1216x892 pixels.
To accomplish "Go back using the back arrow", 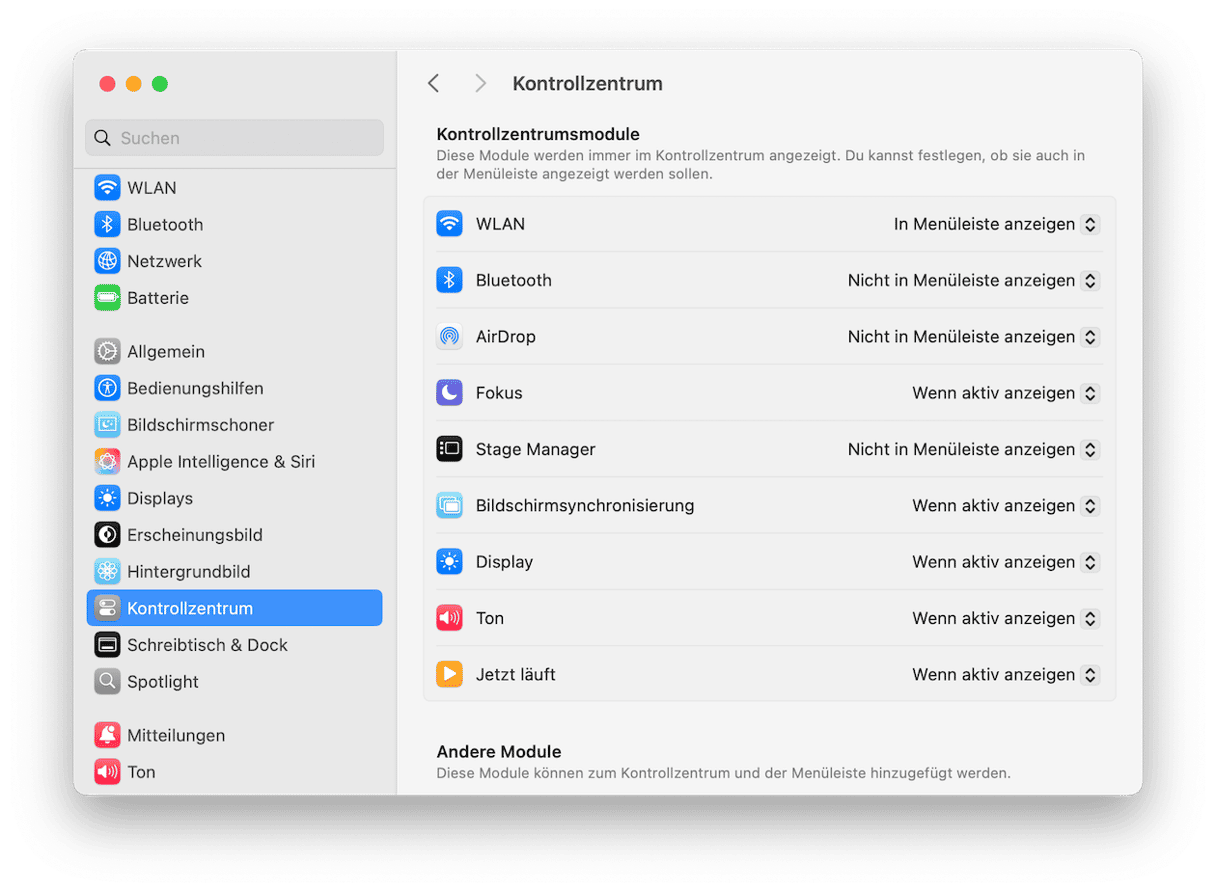I will coord(433,83).
